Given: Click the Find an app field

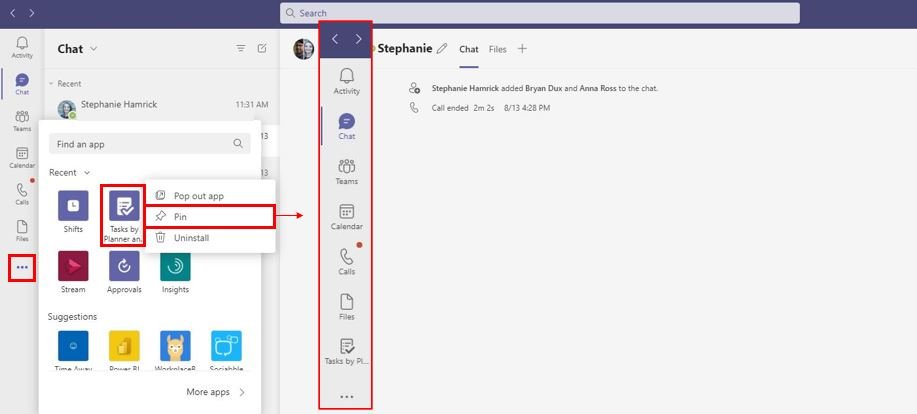Looking at the screenshot, I should (x=150, y=143).
